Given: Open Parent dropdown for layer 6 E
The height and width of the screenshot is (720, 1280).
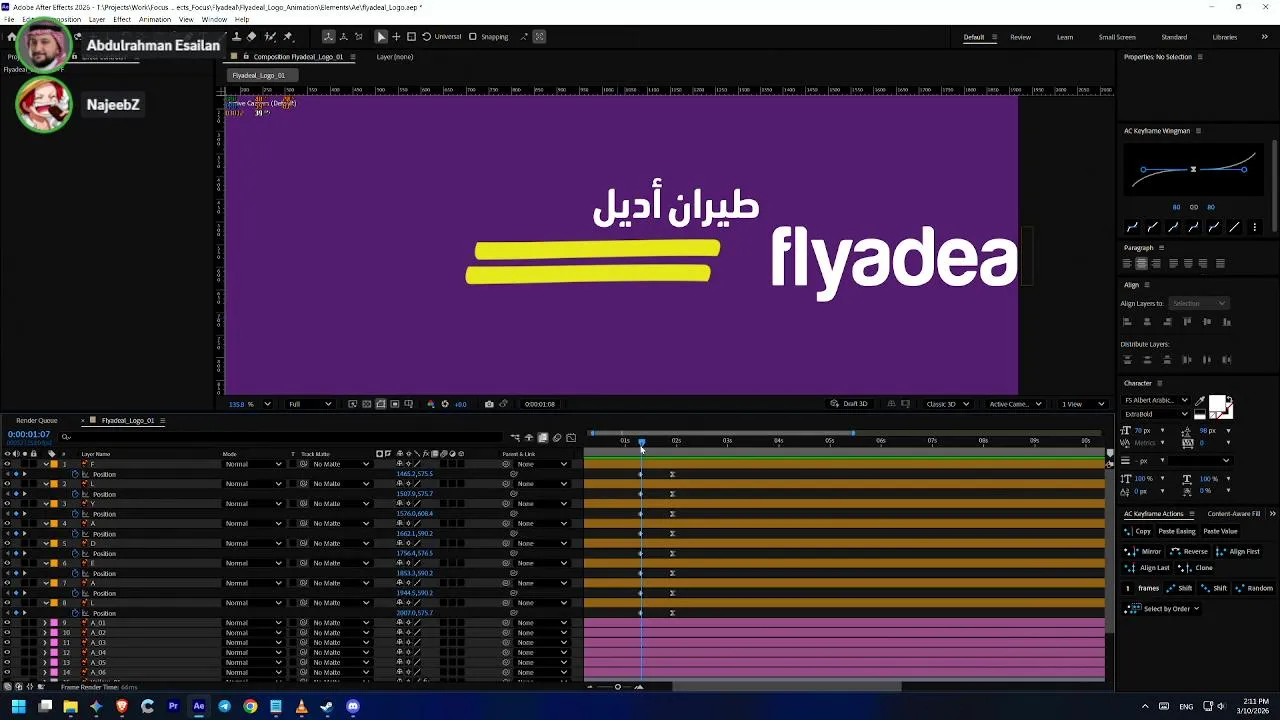Looking at the screenshot, I should click(x=542, y=563).
